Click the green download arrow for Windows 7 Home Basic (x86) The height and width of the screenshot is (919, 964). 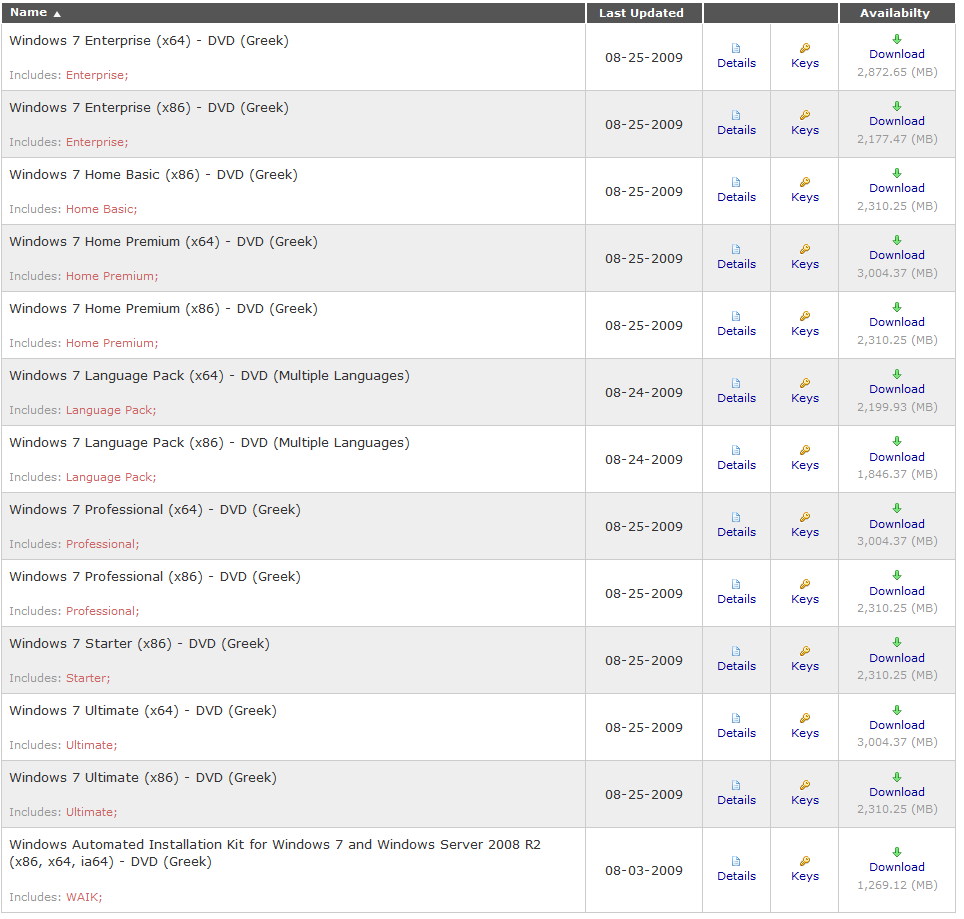pos(897,173)
